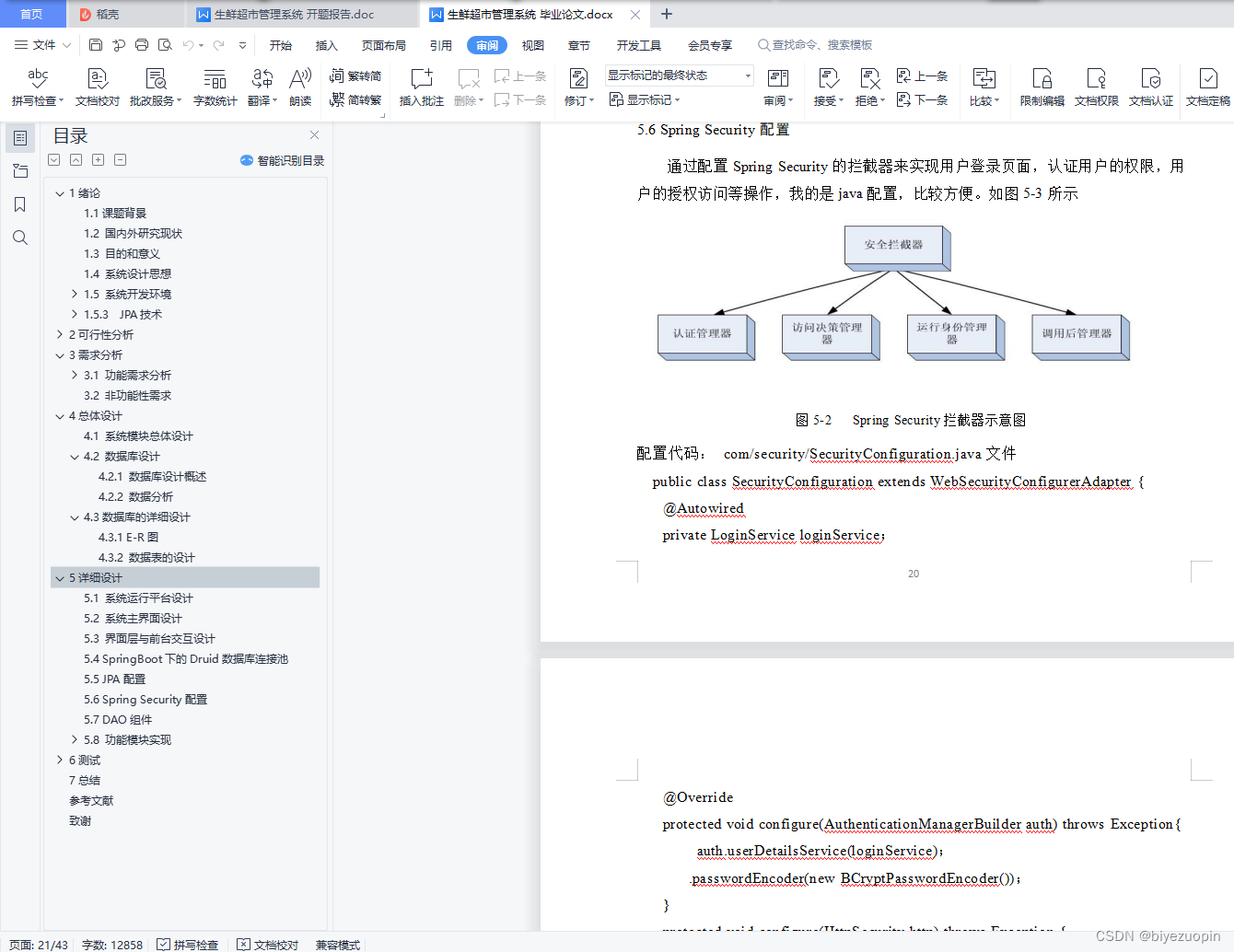The width and height of the screenshot is (1234, 952).
Task: Open Restrict Editing (限制编辑)
Action: coord(1042,87)
